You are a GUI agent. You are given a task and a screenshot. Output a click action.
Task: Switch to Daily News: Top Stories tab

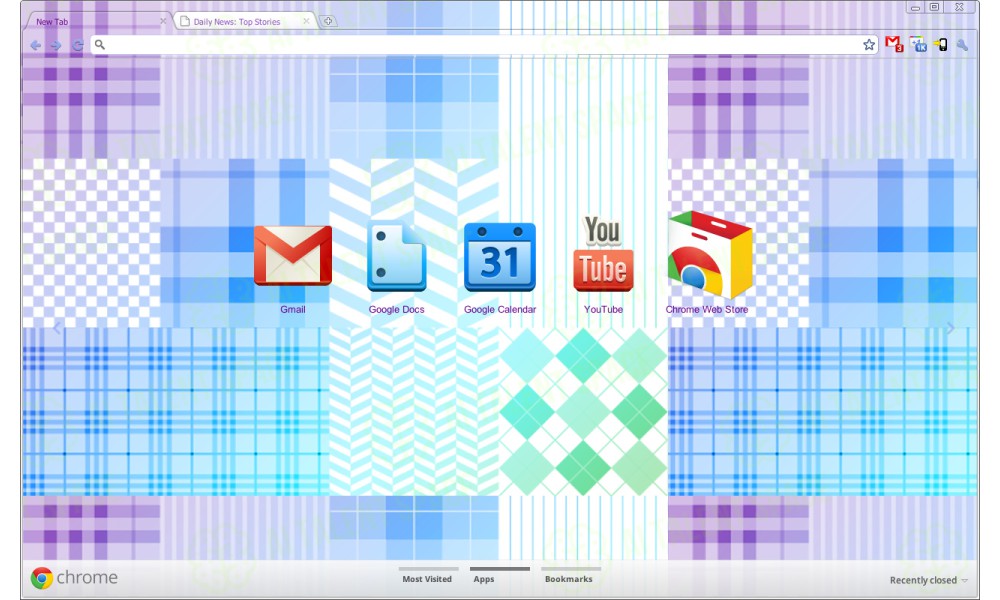point(246,22)
